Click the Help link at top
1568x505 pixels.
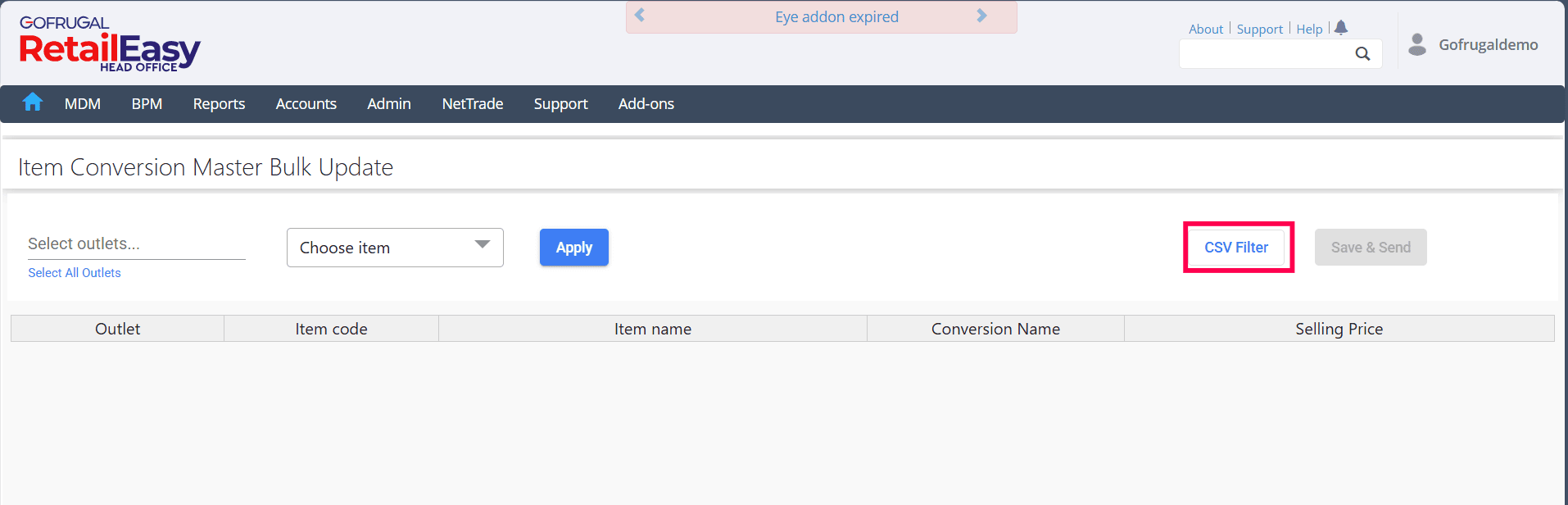[1309, 30]
